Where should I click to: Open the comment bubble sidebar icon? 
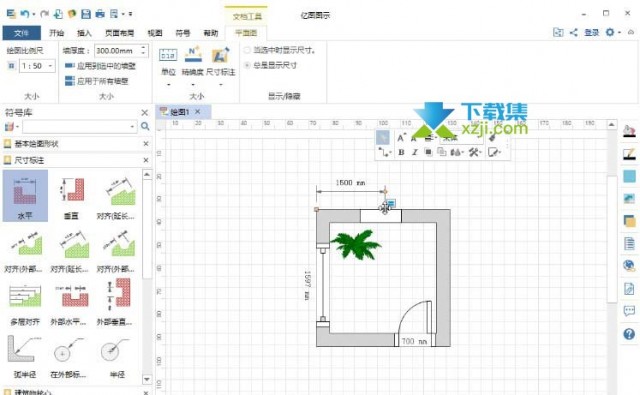[629, 311]
